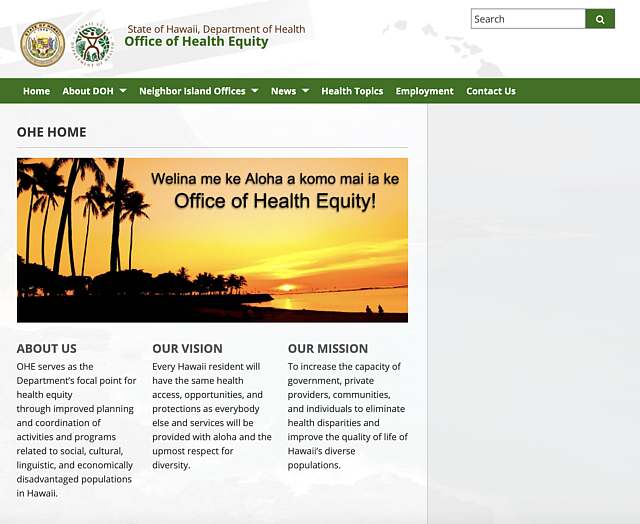Click the paragraph starting 'OHE serves as the'
The image size is (640, 524).
[76, 430]
